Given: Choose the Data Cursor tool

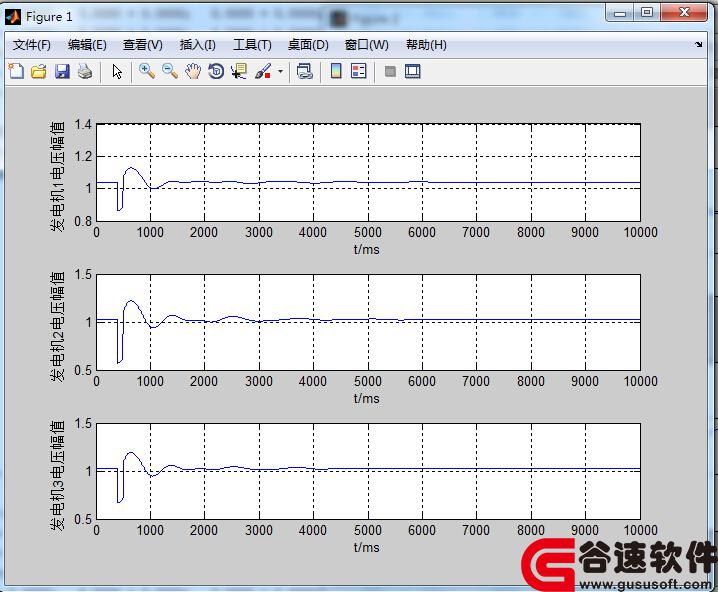Looking at the screenshot, I should coord(239,71).
